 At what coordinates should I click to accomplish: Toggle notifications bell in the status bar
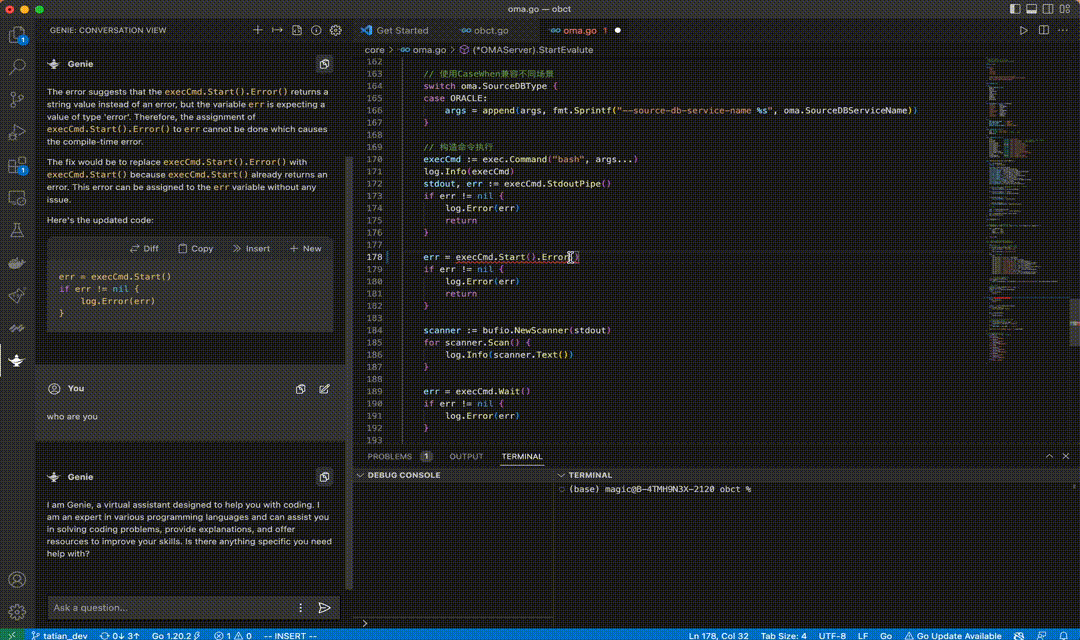pyautogui.click(x=1063, y=635)
